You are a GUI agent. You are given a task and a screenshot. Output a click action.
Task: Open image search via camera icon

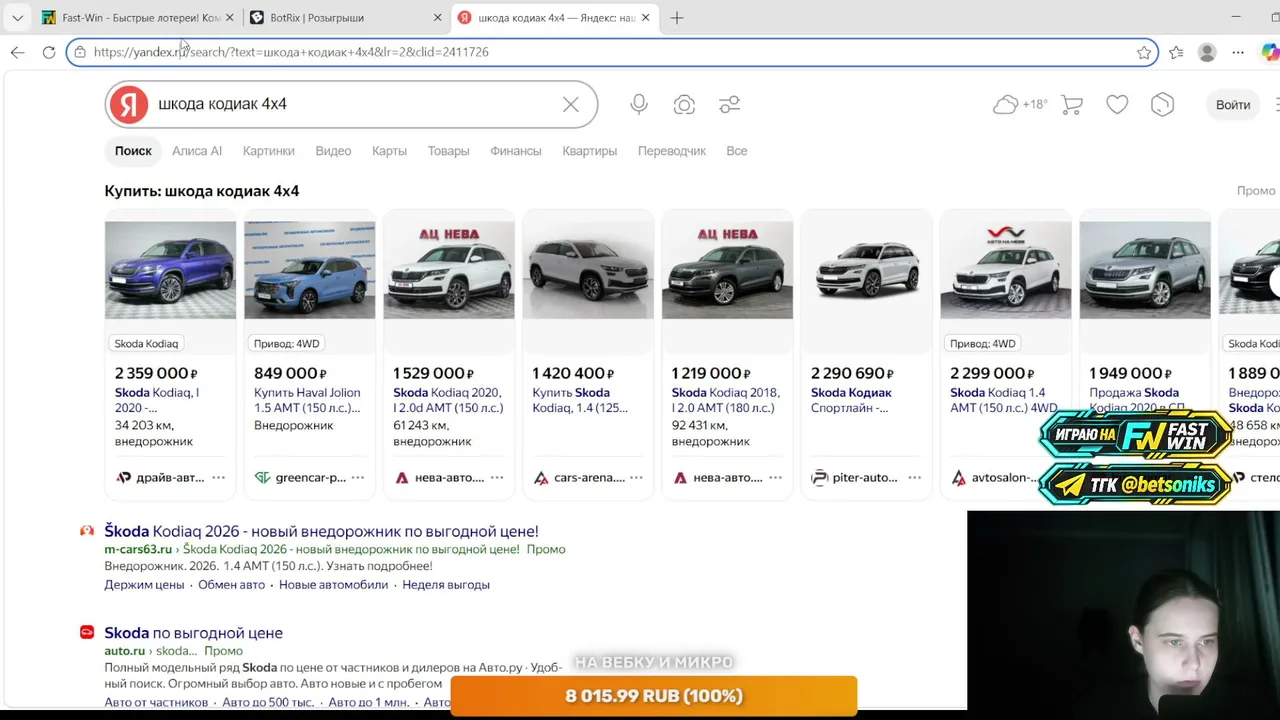pyautogui.click(x=684, y=104)
